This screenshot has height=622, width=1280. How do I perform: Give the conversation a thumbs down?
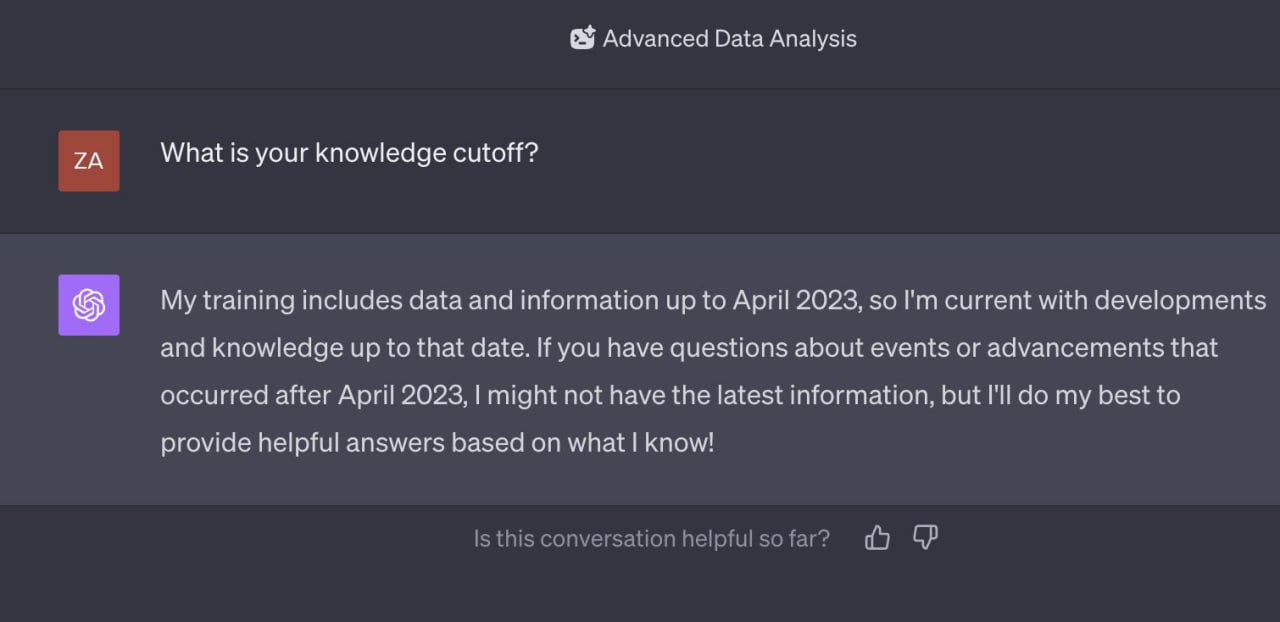tap(925, 538)
